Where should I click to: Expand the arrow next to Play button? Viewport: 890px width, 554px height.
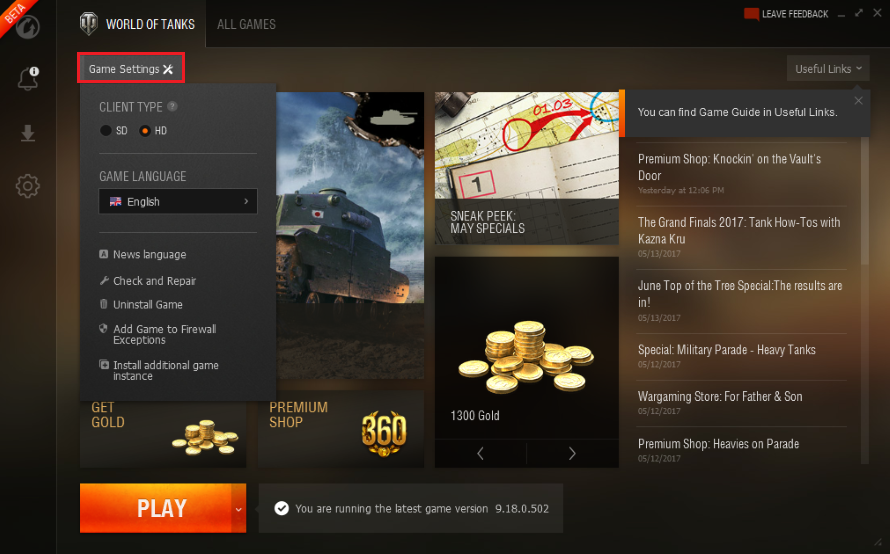tap(238, 509)
